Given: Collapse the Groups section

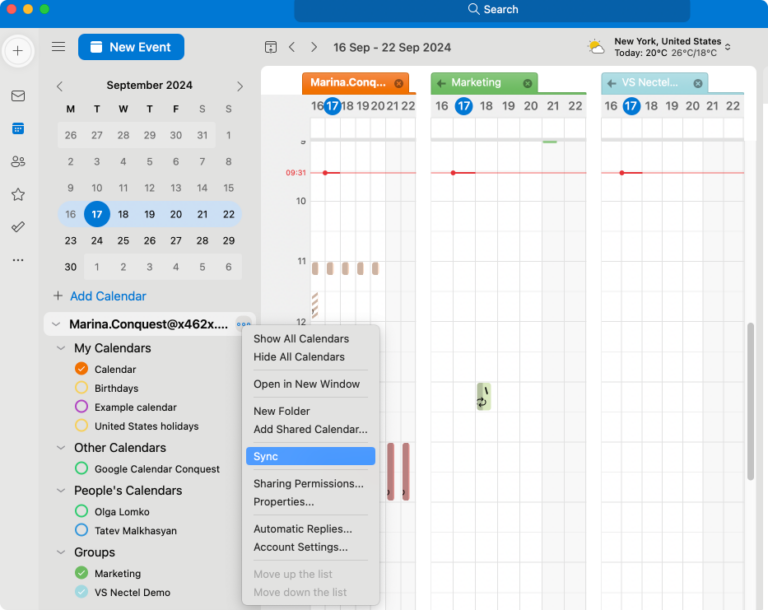Looking at the screenshot, I should [61, 552].
